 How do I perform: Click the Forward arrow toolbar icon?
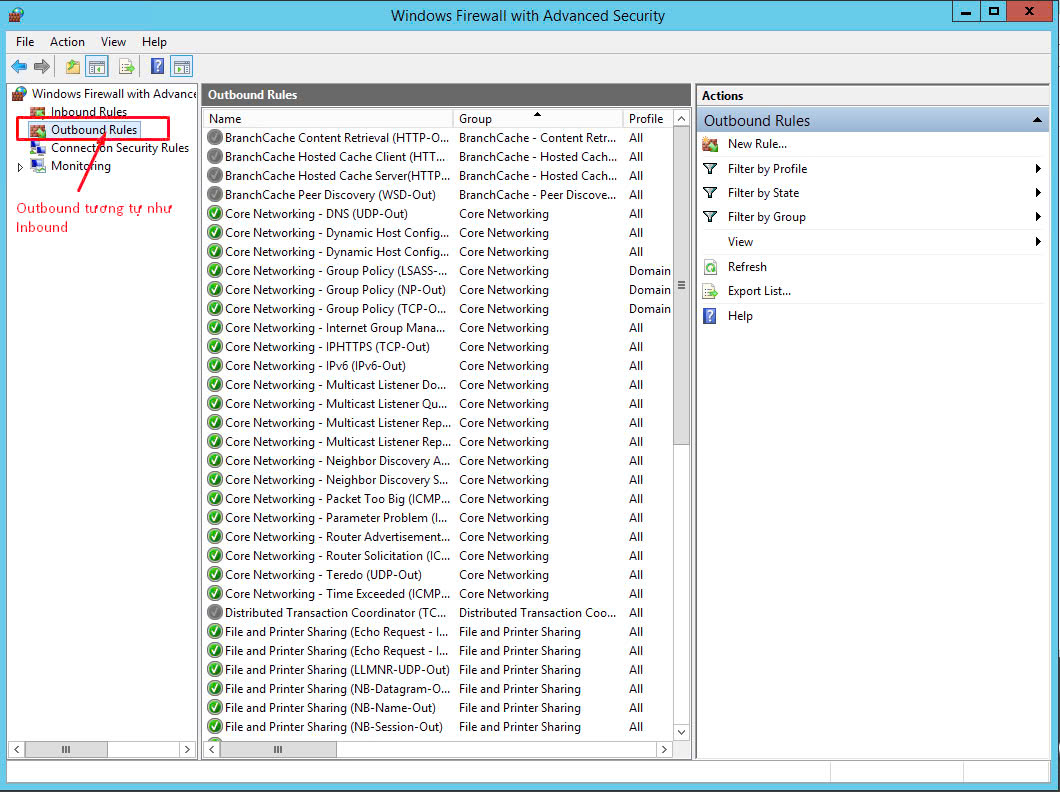tap(42, 66)
